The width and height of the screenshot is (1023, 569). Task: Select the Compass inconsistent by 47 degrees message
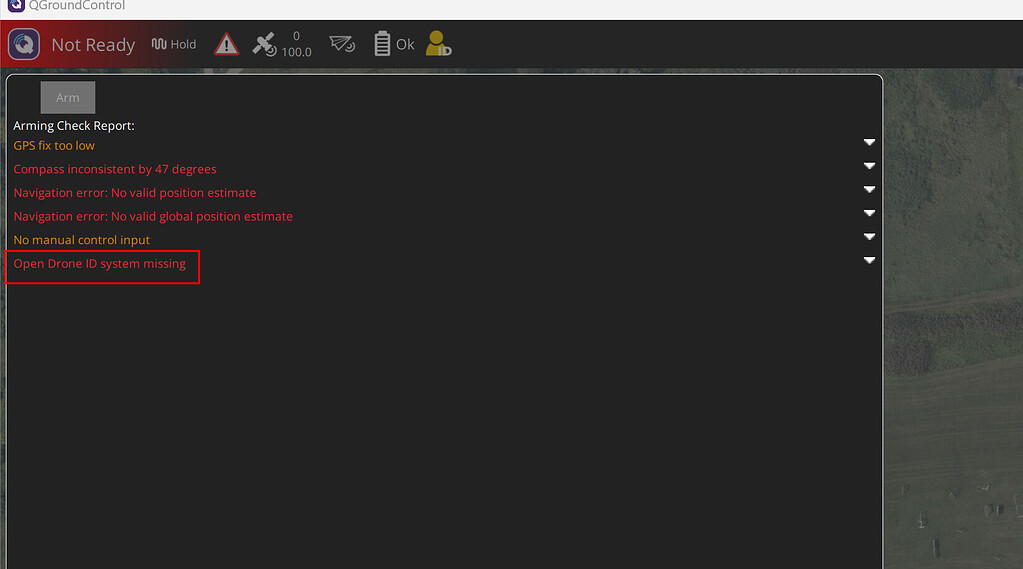coord(115,169)
